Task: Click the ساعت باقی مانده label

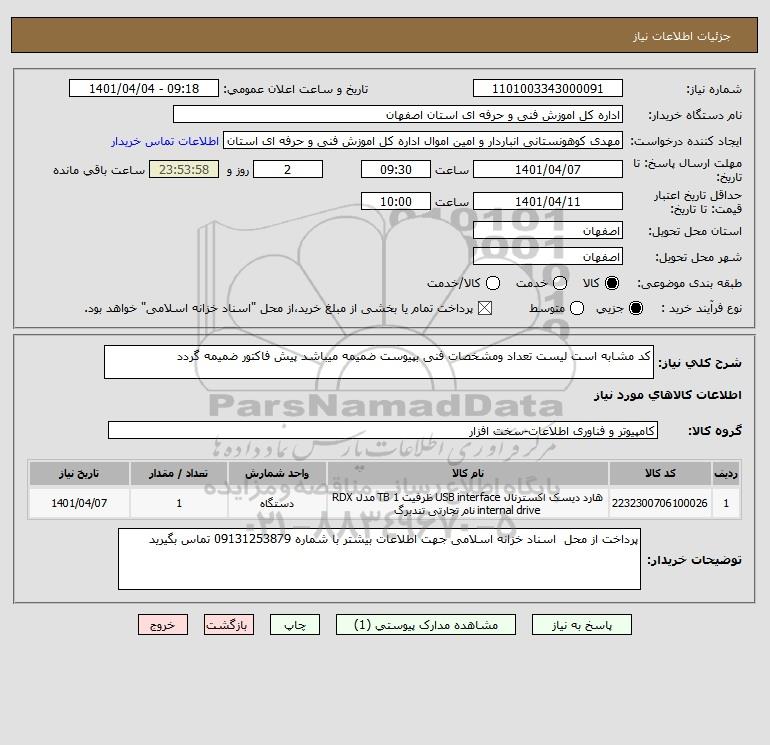Action: [x=99, y=170]
